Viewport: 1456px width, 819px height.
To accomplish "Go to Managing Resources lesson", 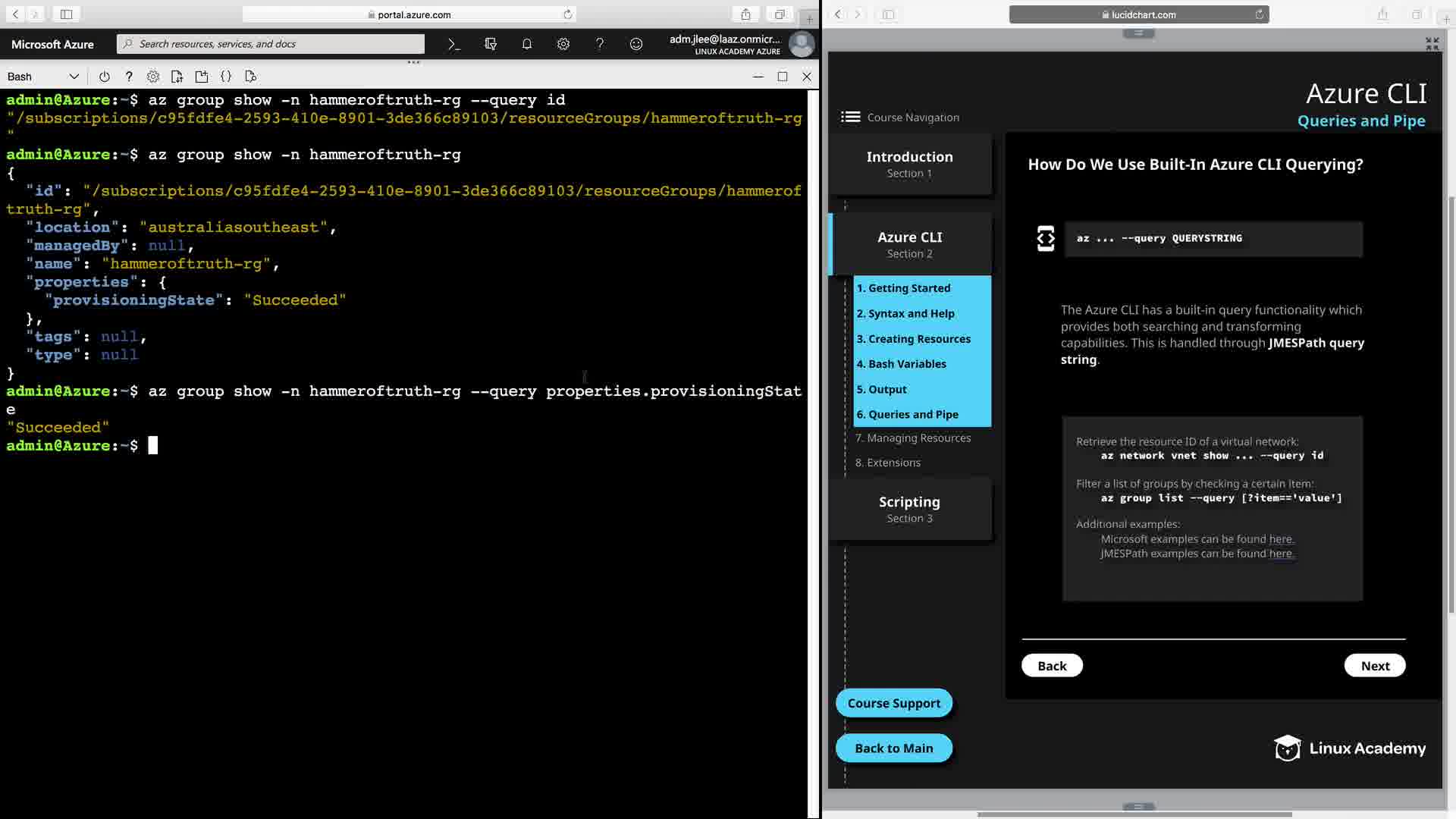I will pyautogui.click(x=918, y=438).
